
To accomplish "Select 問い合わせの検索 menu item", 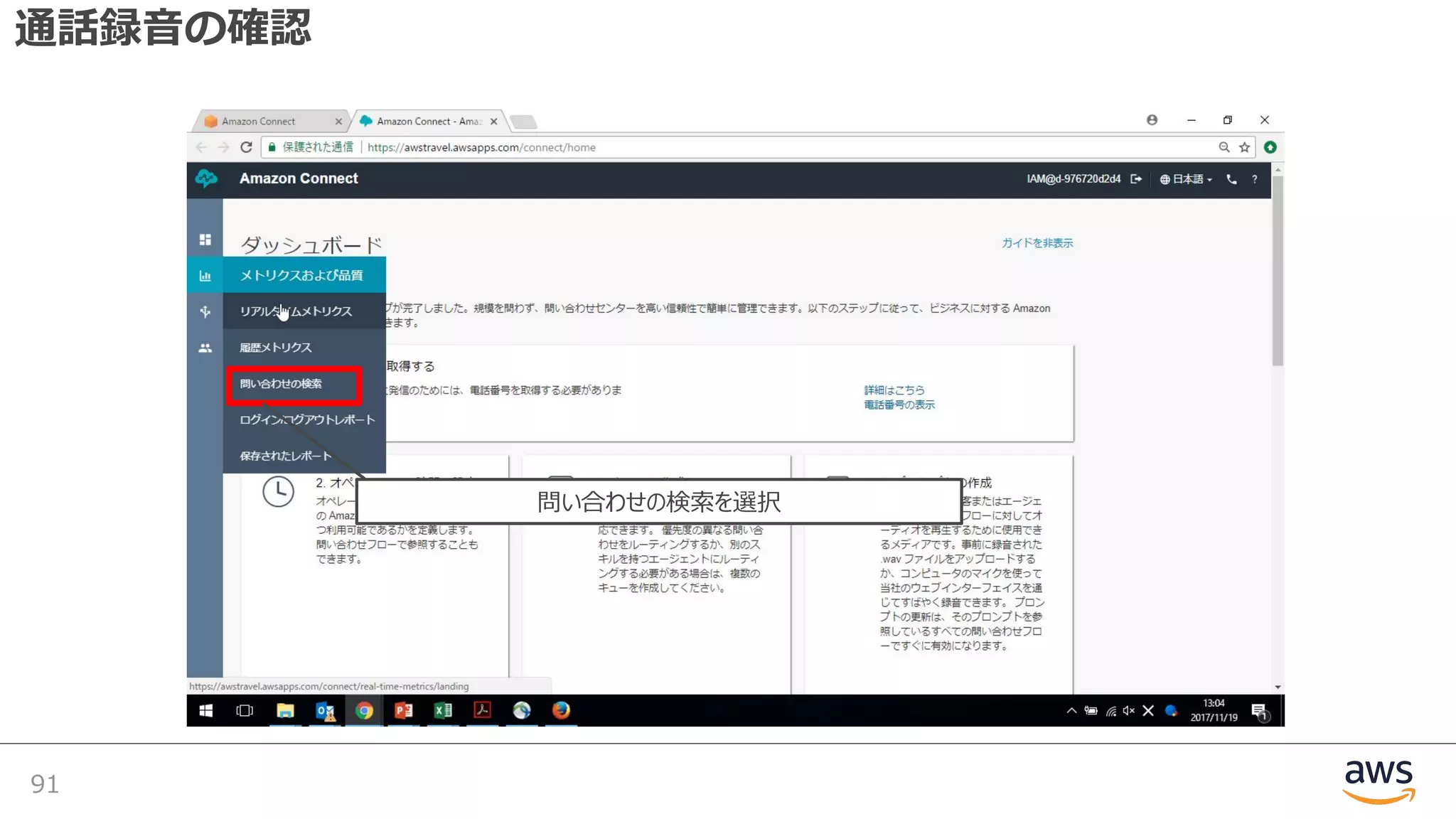I will pyautogui.click(x=281, y=384).
